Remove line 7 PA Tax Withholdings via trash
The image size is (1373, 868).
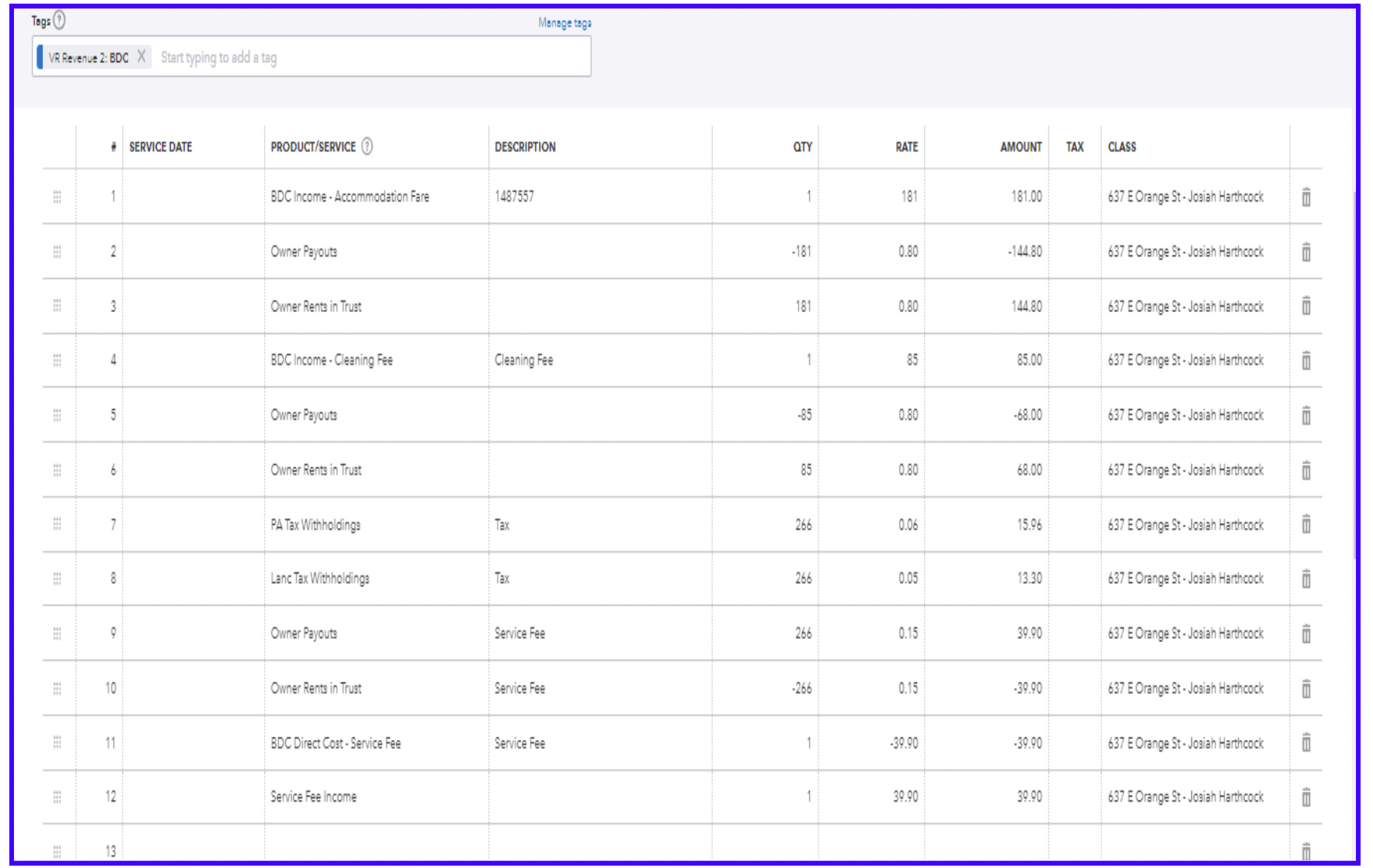click(x=1305, y=525)
